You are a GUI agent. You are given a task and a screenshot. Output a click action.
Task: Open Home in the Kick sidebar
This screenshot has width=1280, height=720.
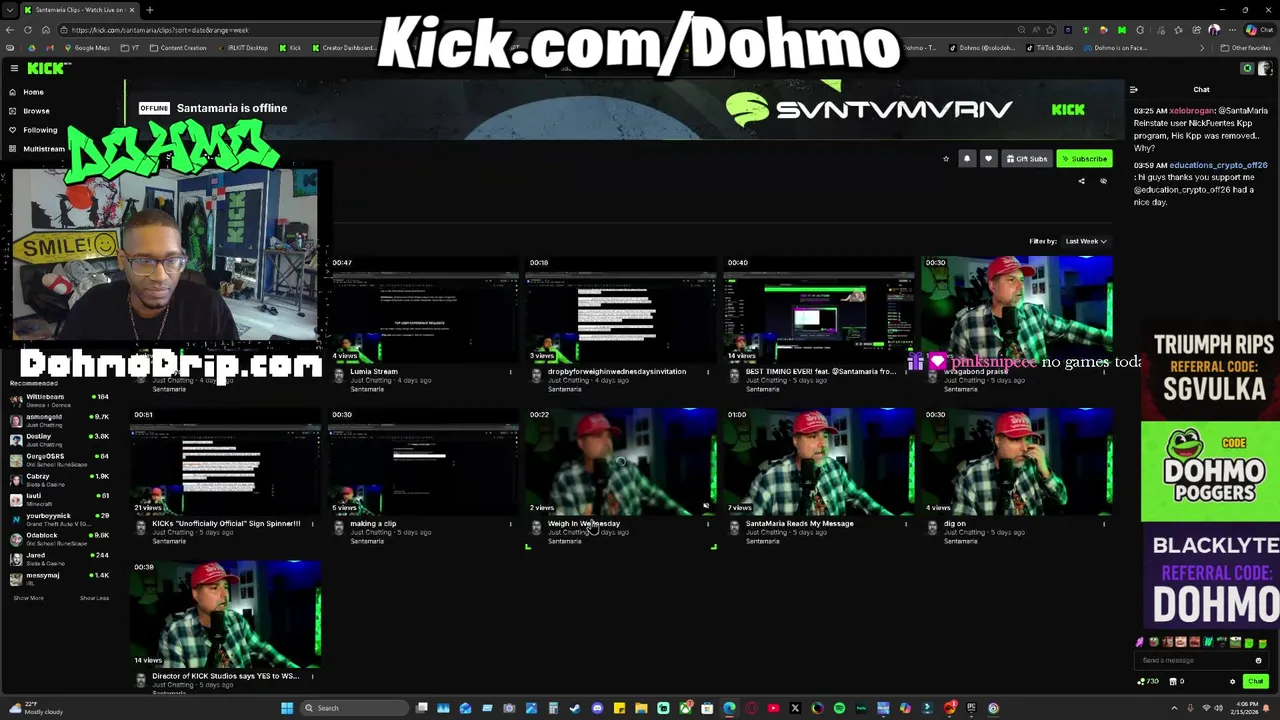tap(33, 92)
